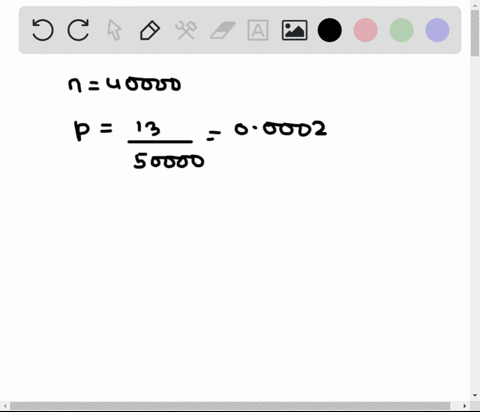Select the eraser tool

tap(222, 30)
